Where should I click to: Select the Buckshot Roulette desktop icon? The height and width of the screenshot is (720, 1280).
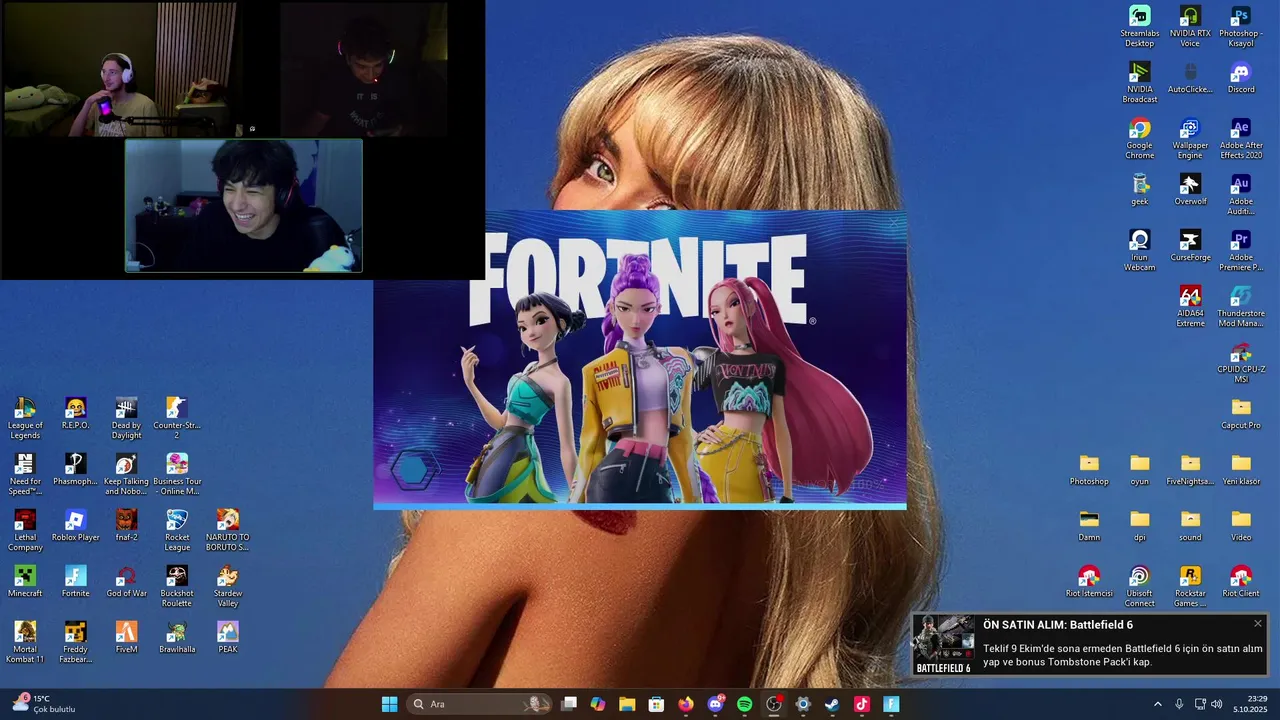pos(177,586)
